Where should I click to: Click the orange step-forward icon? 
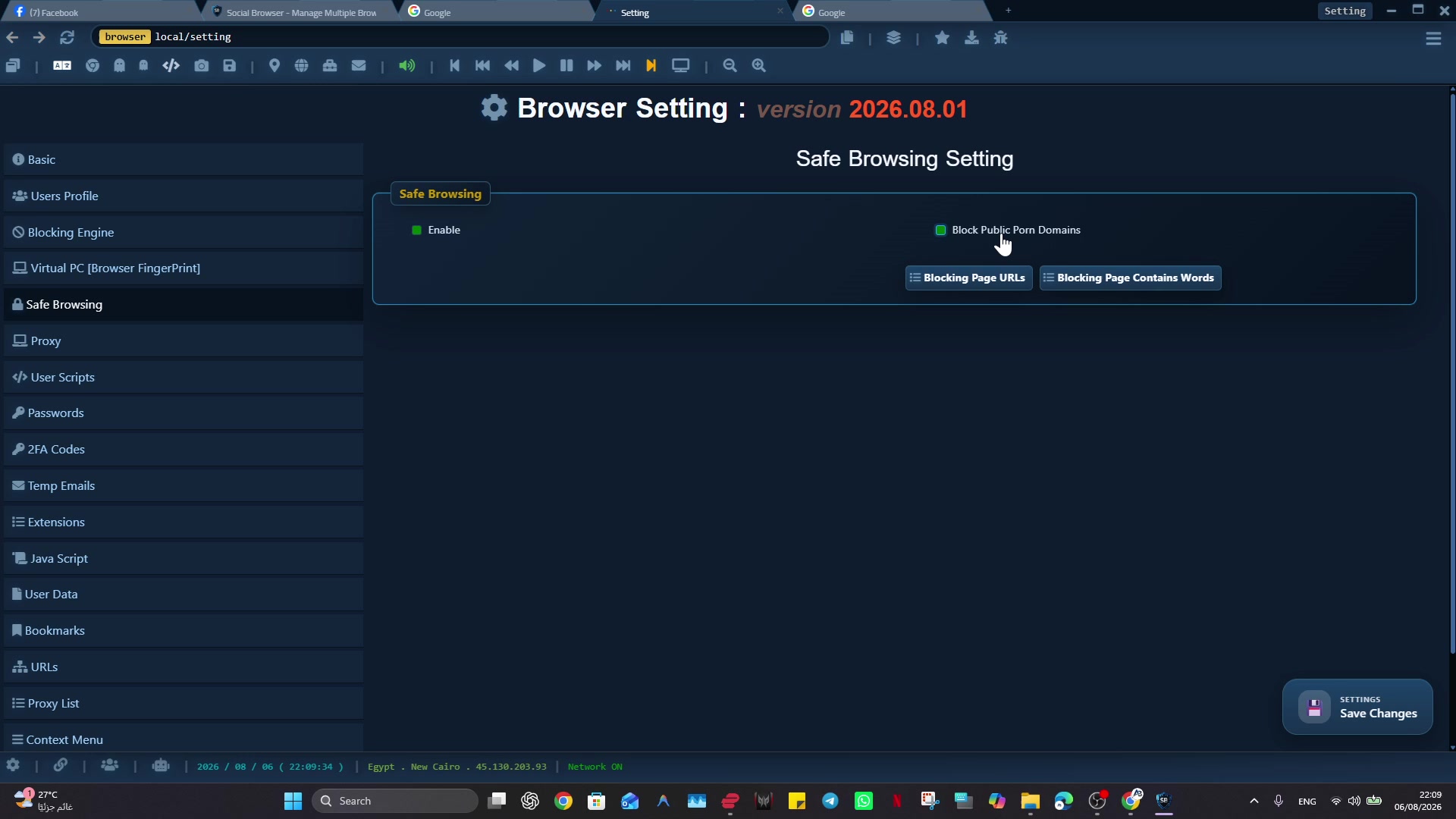(651, 66)
